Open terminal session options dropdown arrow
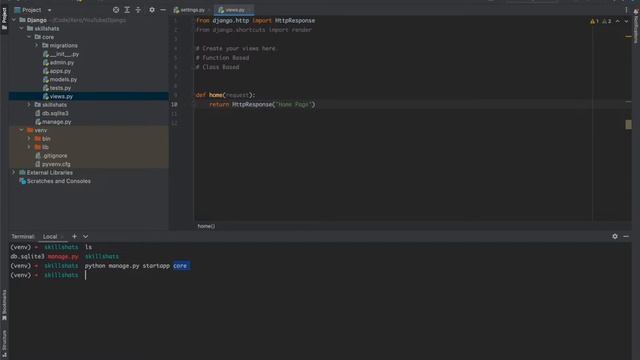The width and height of the screenshot is (640, 360). click(85, 236)
